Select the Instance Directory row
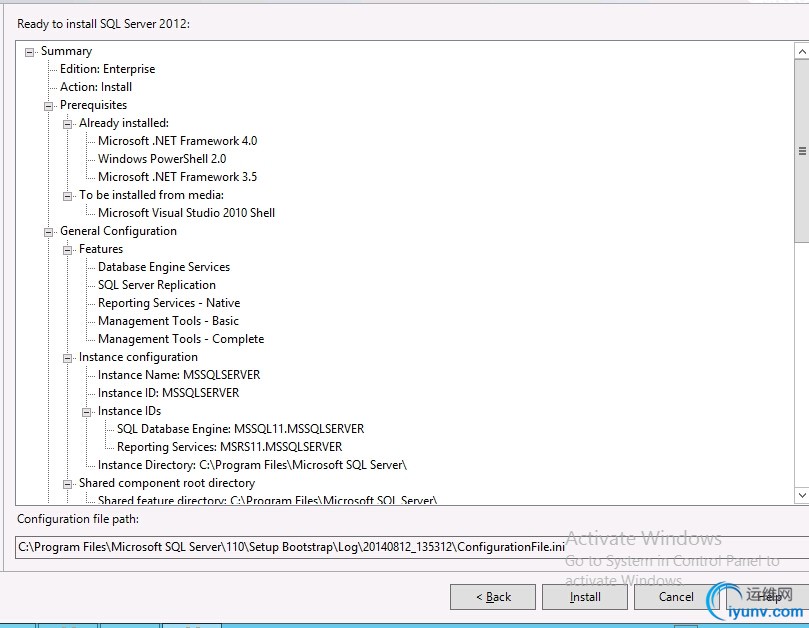Image resolution: width=809 pixels, height=628 pixels. tap(252, 465)
